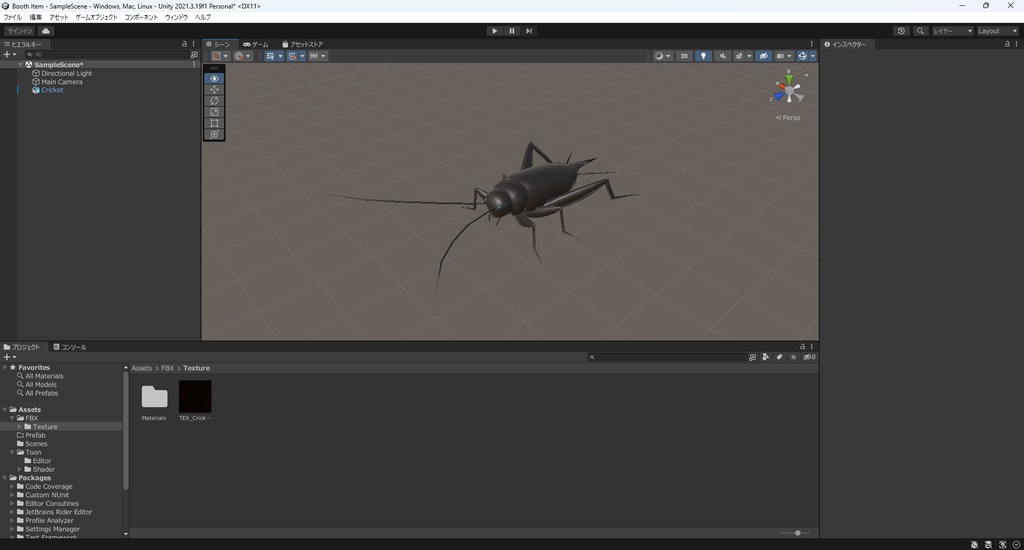Toggle 2D view mode in scene
Viewport: 1024px width, 550px height.
[684, 56]
